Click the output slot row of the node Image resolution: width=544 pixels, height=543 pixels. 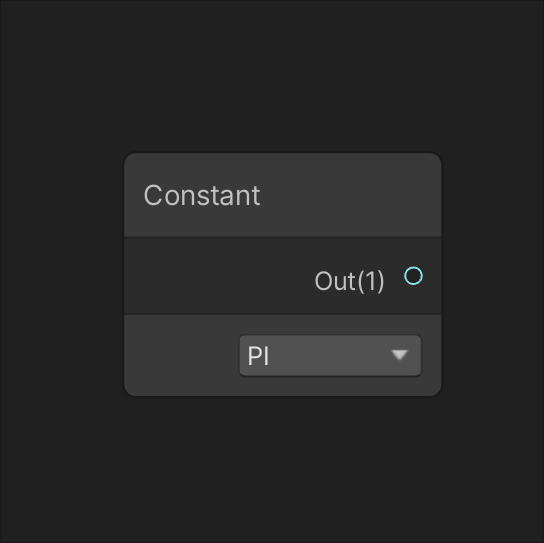coord(283,277)
